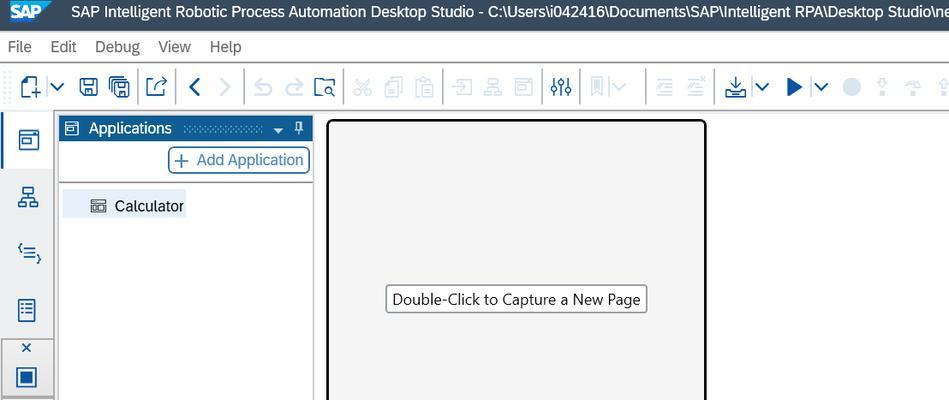Click the indent lines icon
This screenshot has height=400, width=949.
[x=665, y=87]
